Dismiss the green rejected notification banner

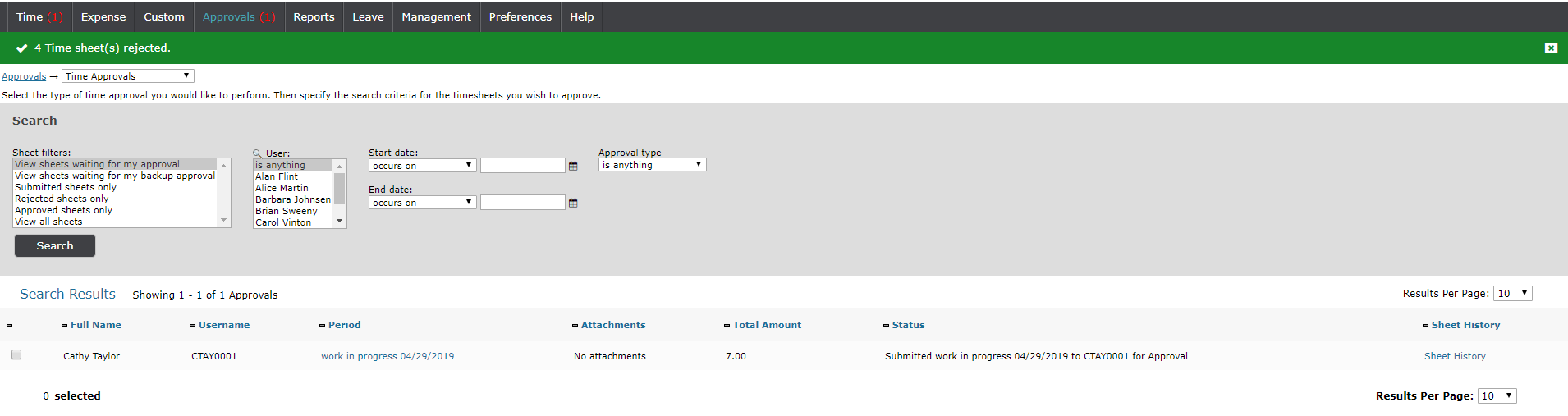click(1551, 48)
